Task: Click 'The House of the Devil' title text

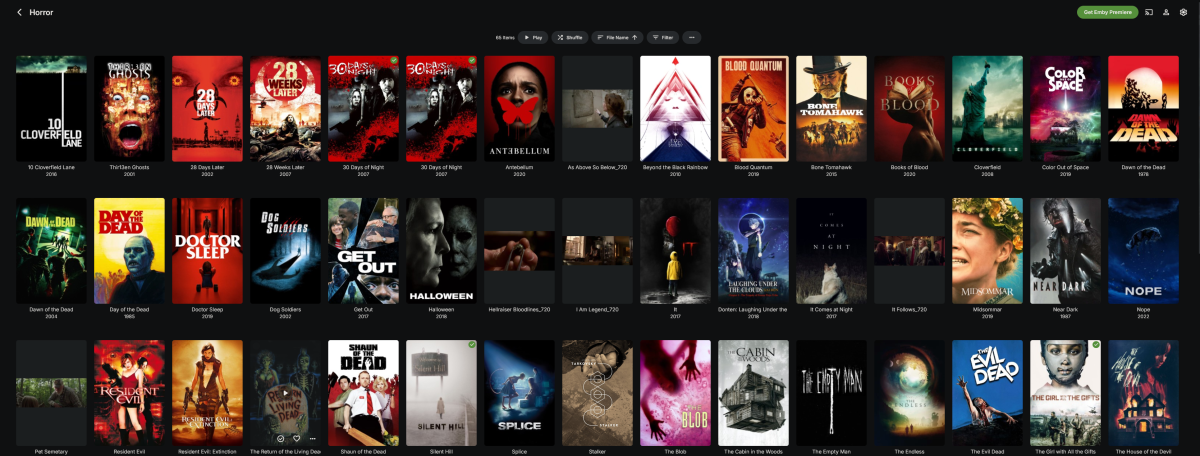Action: pyautogui.click(x=1143, y=452)
